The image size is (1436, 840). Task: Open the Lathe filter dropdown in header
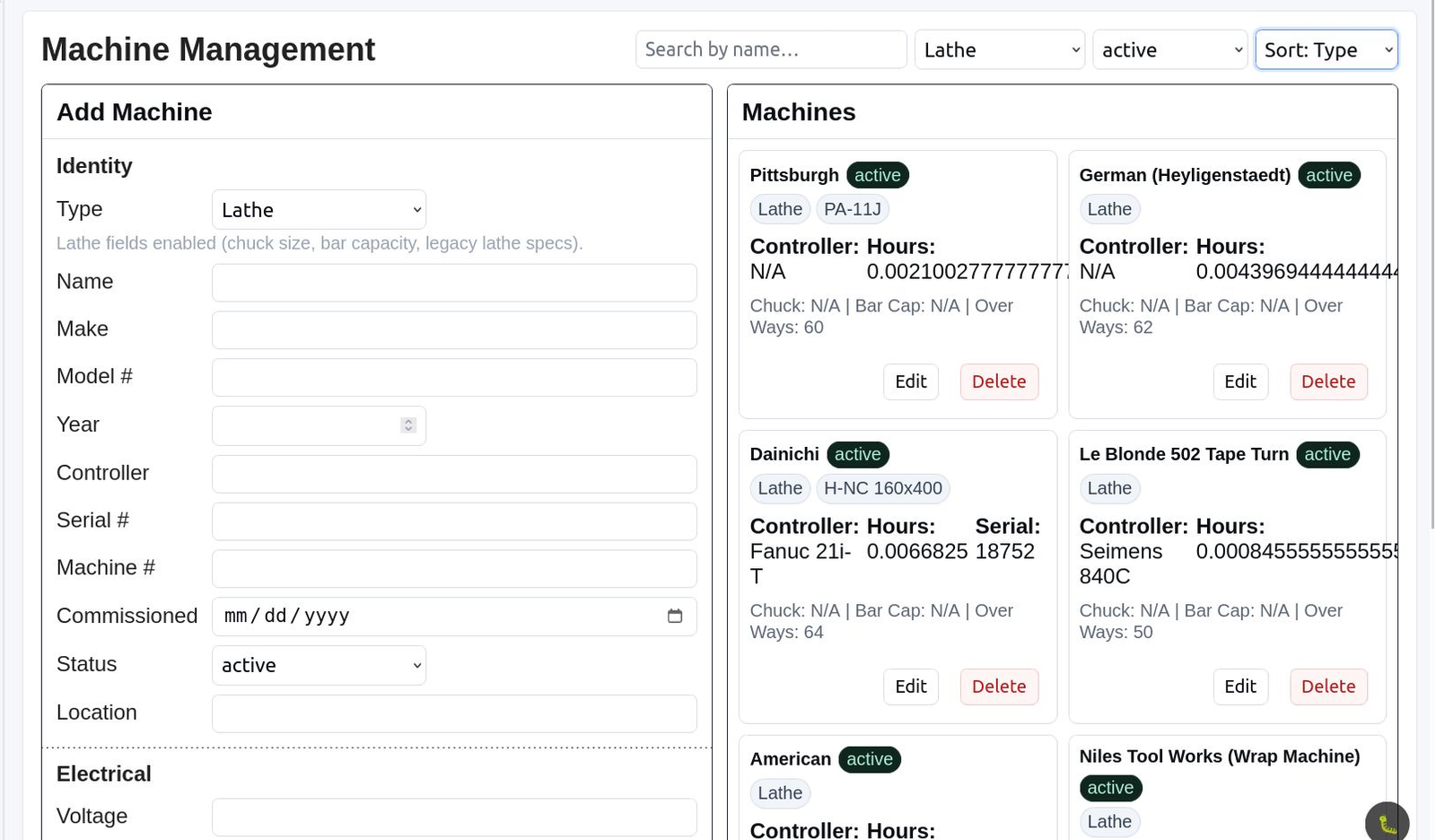click(998, 49)
